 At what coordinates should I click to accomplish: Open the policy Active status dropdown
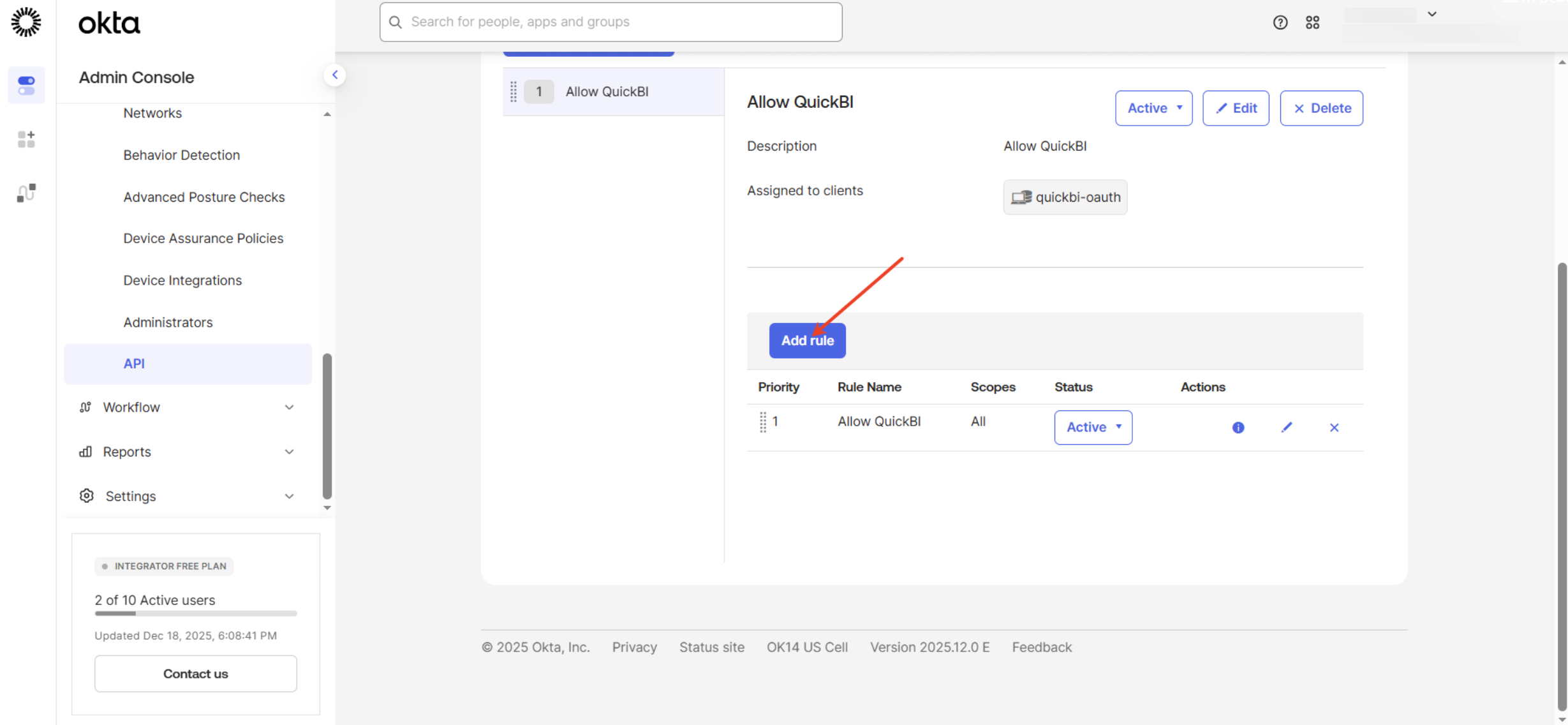pos(1153,108)
